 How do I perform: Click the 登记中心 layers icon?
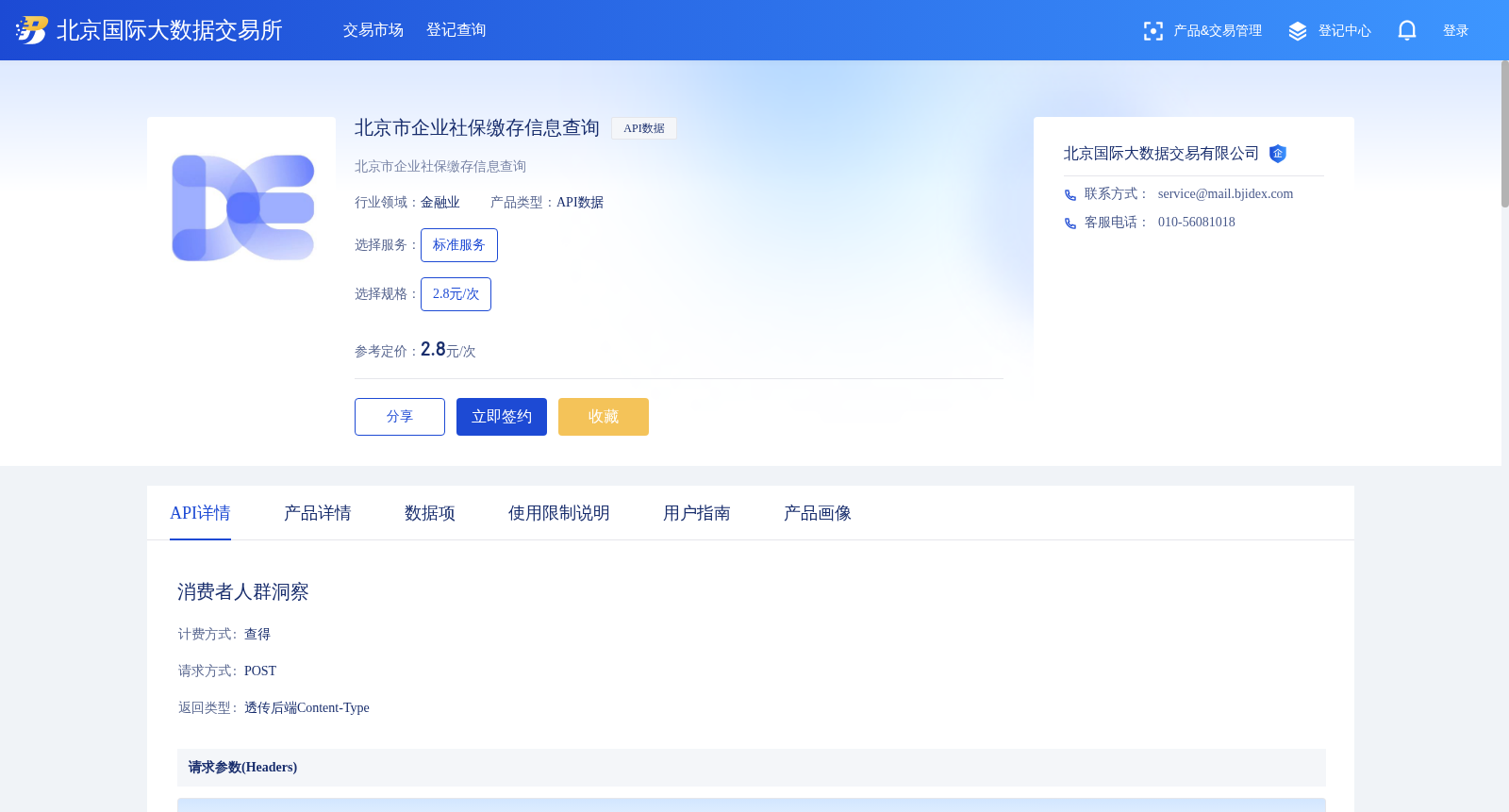[x=1298, y=31]
